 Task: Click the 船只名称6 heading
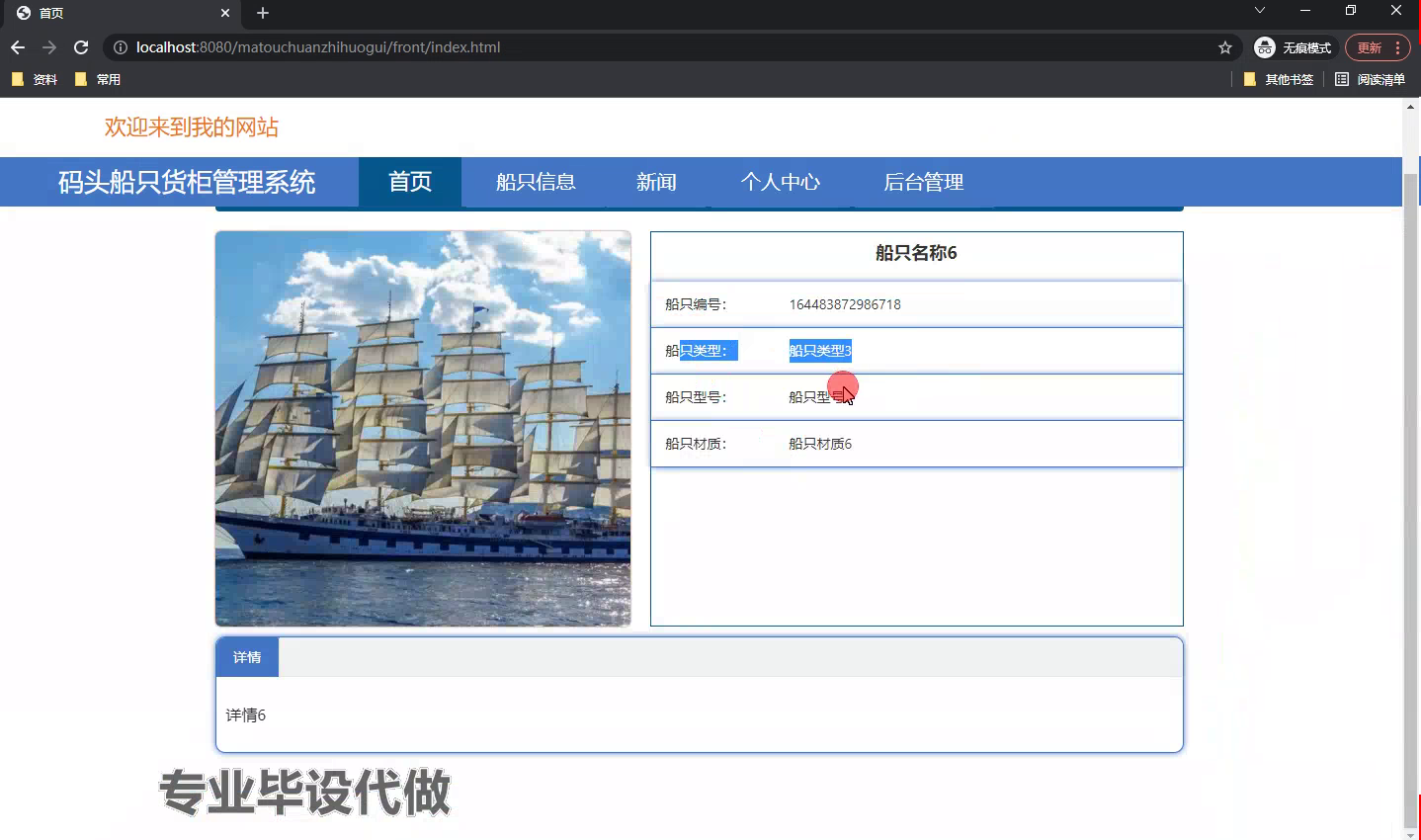(916, 253)
